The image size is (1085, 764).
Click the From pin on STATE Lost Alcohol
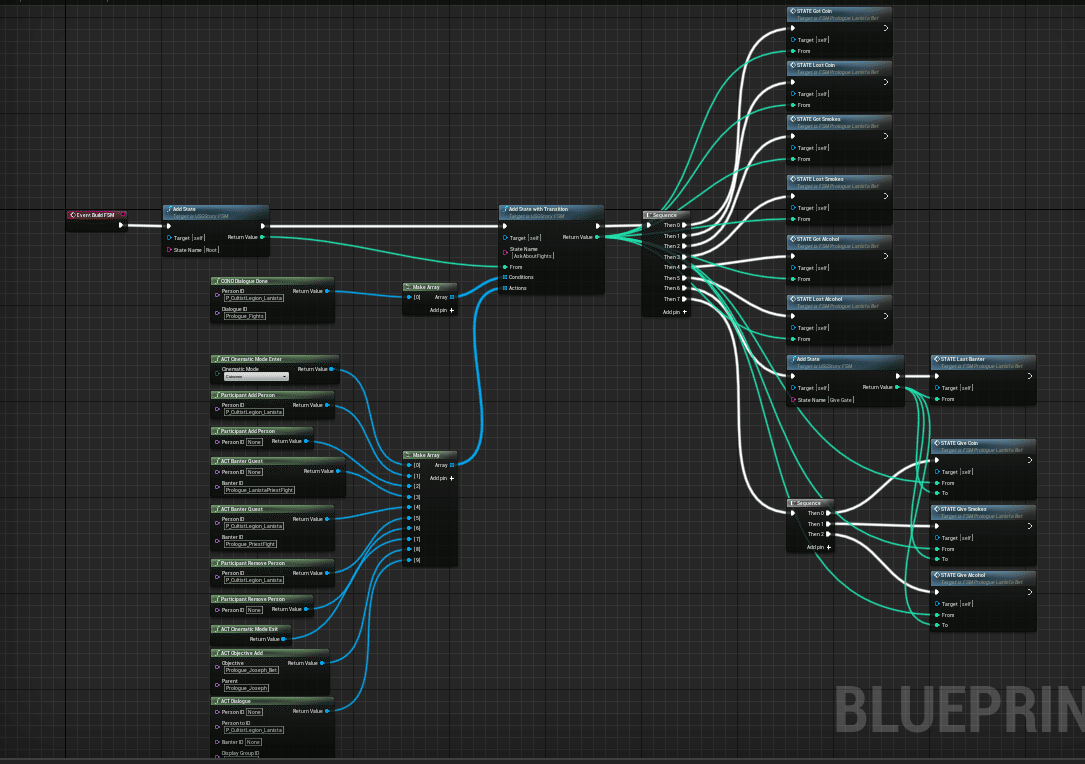coord(793,339)
